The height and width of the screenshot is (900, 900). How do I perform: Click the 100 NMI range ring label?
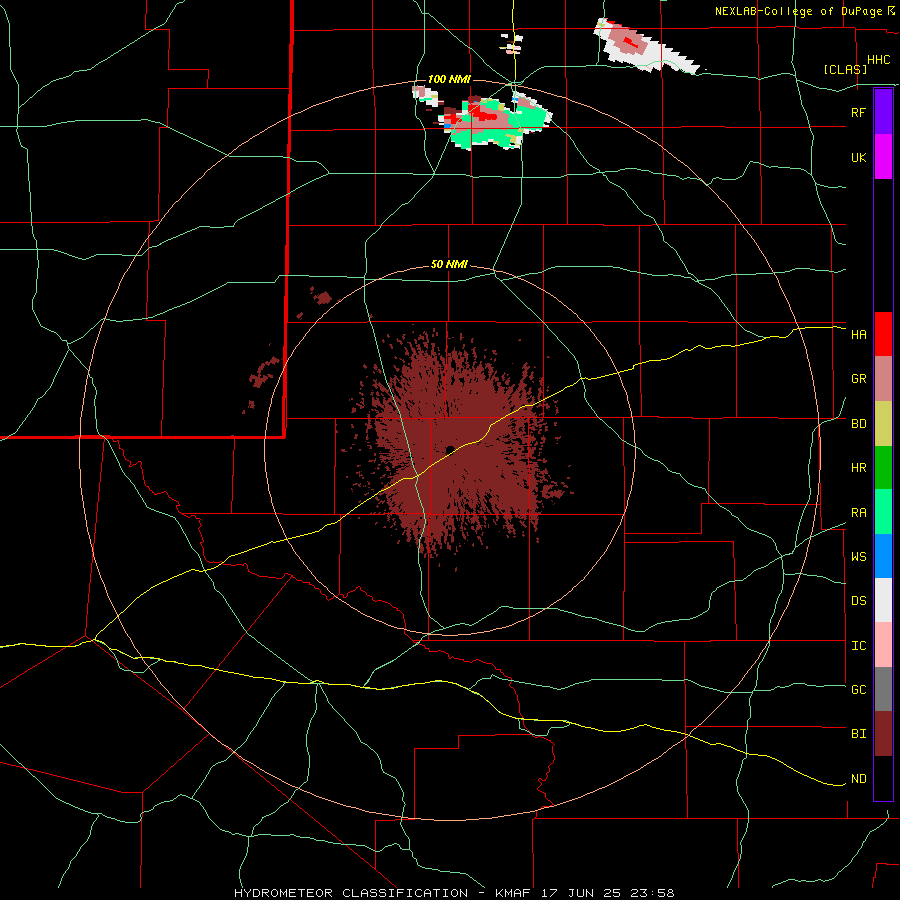(x=449, y=79)
